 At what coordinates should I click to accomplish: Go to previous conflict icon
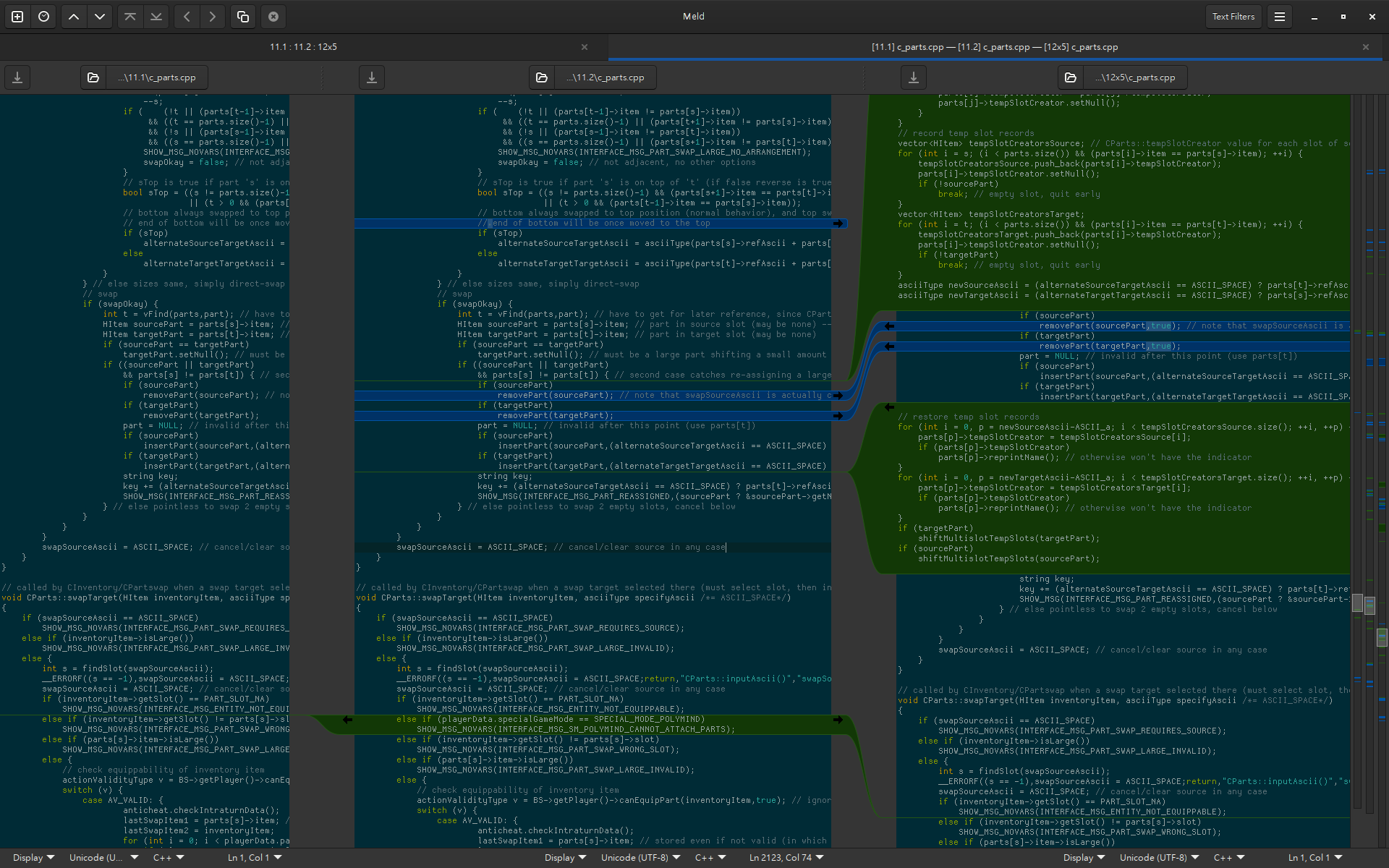click(x=130, y=16)
